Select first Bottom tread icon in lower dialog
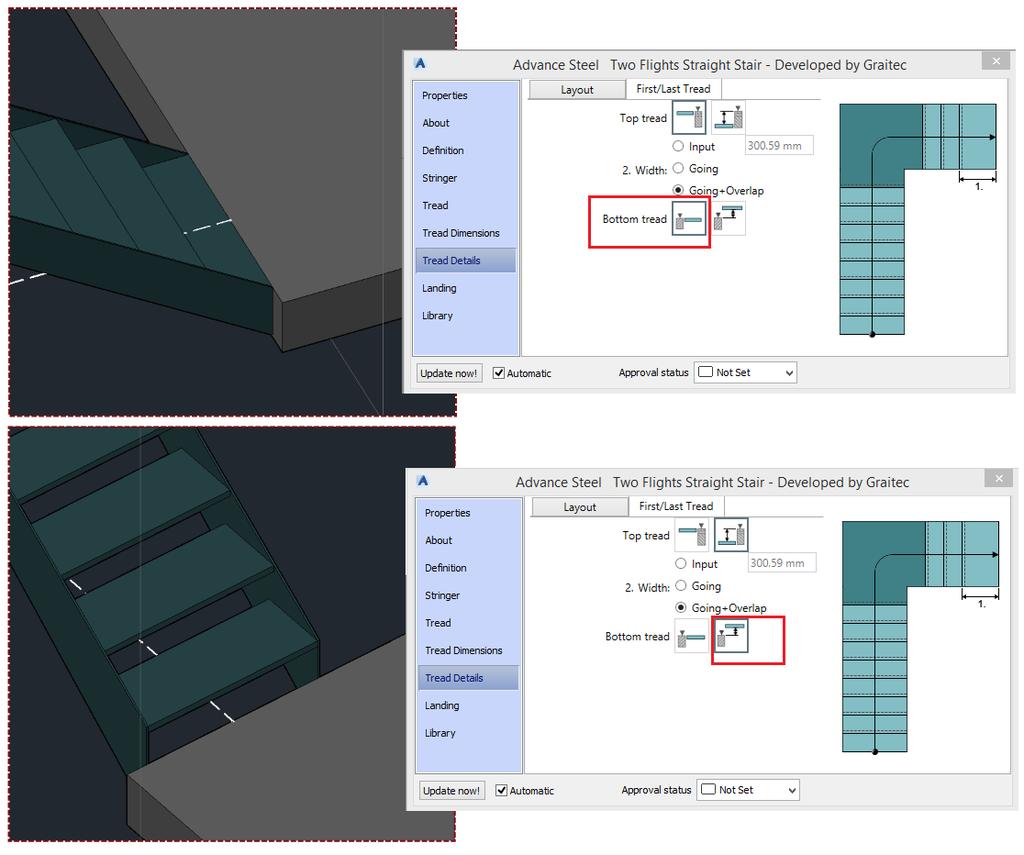 click(x=692, y=636)
